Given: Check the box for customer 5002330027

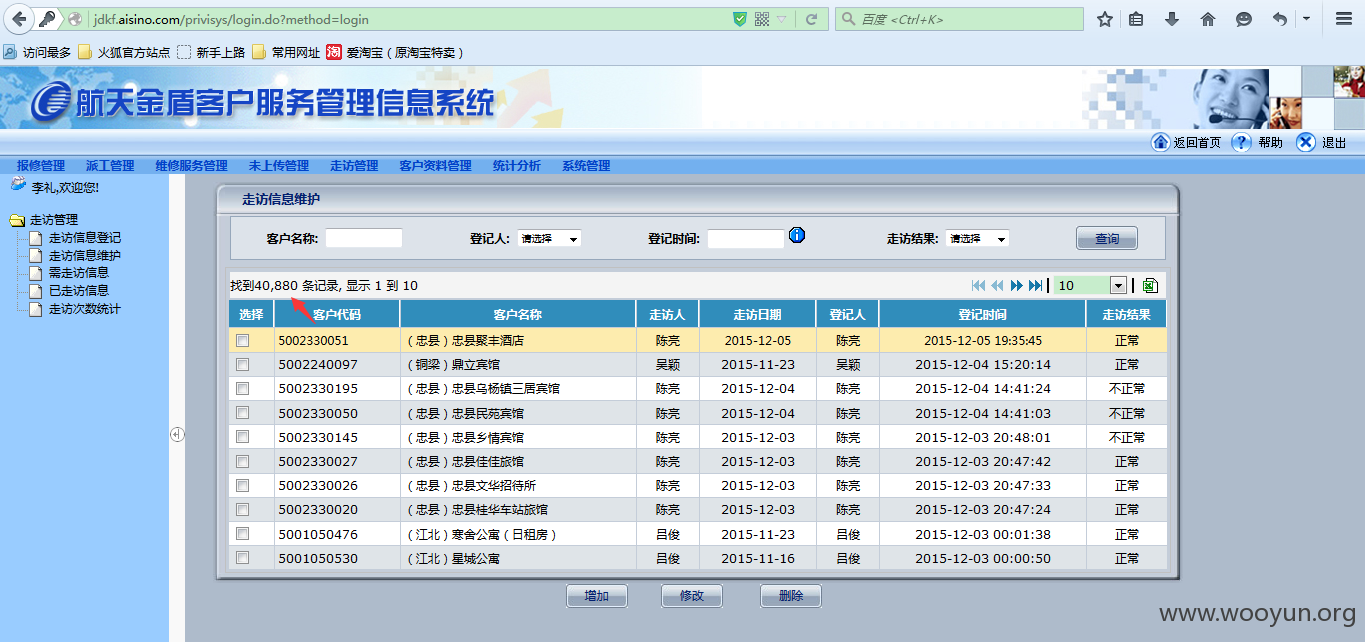Looking at the screenshot, I should click(242, 462).
